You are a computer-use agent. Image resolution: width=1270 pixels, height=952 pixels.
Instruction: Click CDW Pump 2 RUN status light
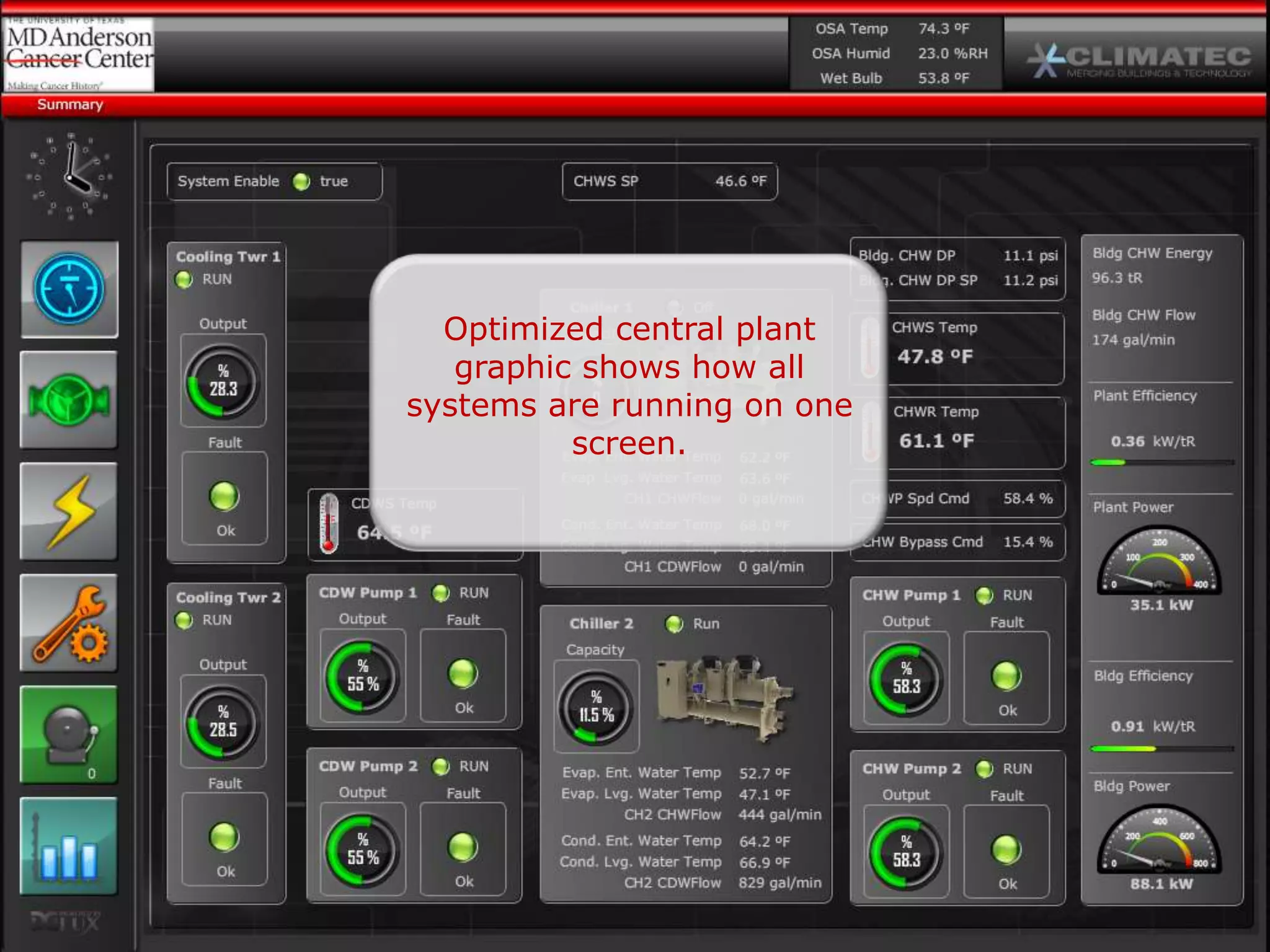441,767
